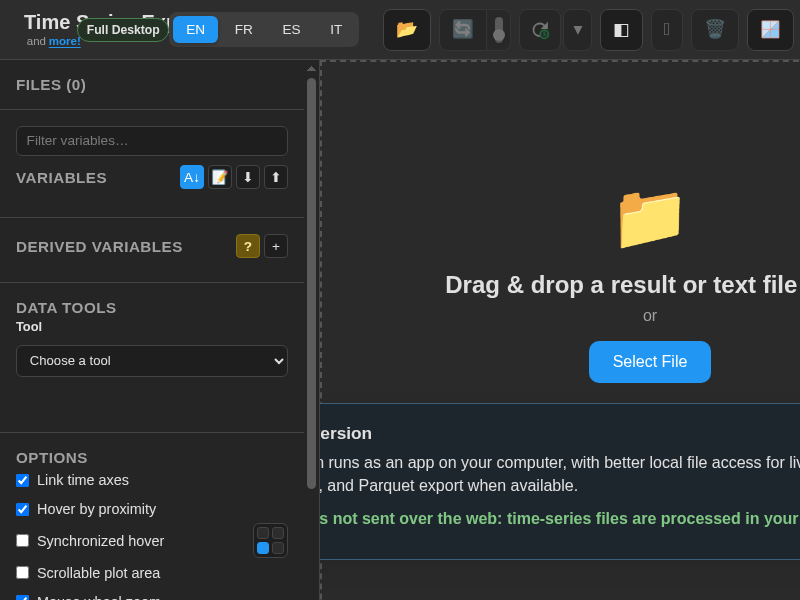Click the FILES (0) section header
The width and height of the screenshot is (800, 600).
pyautogui.click(x=51, y=85)
